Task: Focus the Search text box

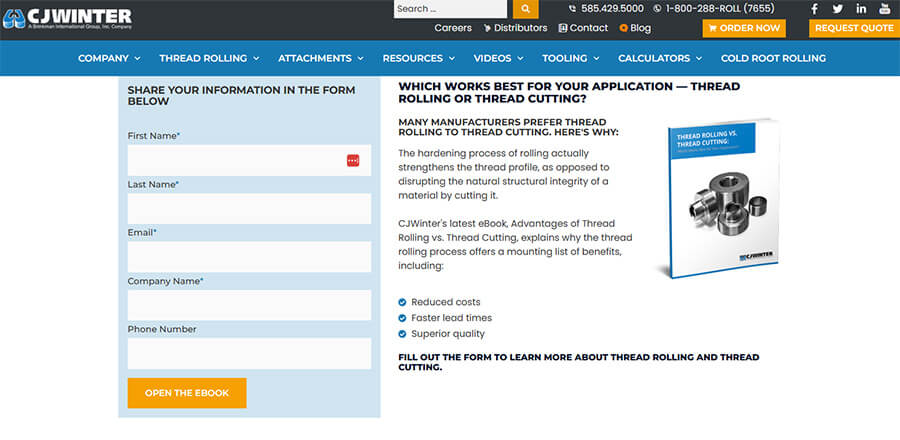Action: [450, 9]
